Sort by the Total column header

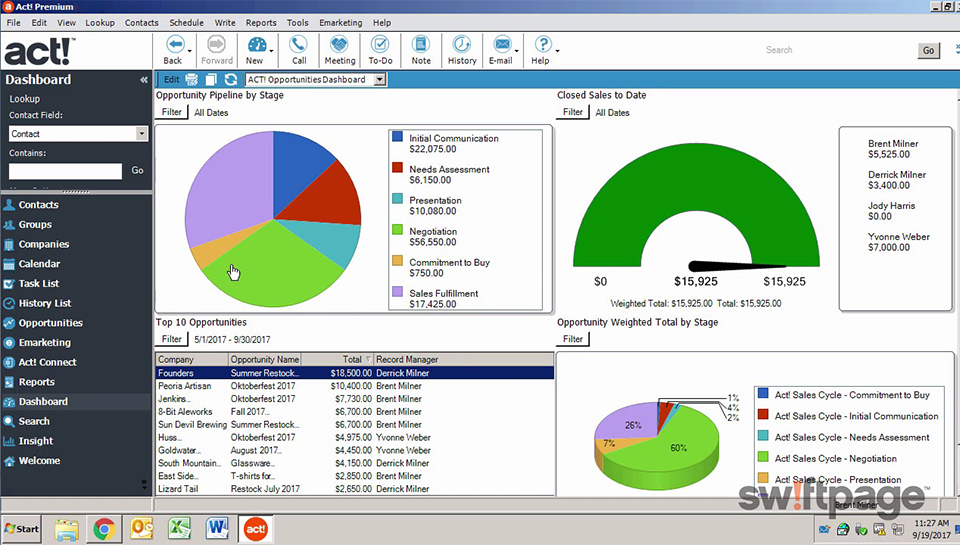coord(337,359)
